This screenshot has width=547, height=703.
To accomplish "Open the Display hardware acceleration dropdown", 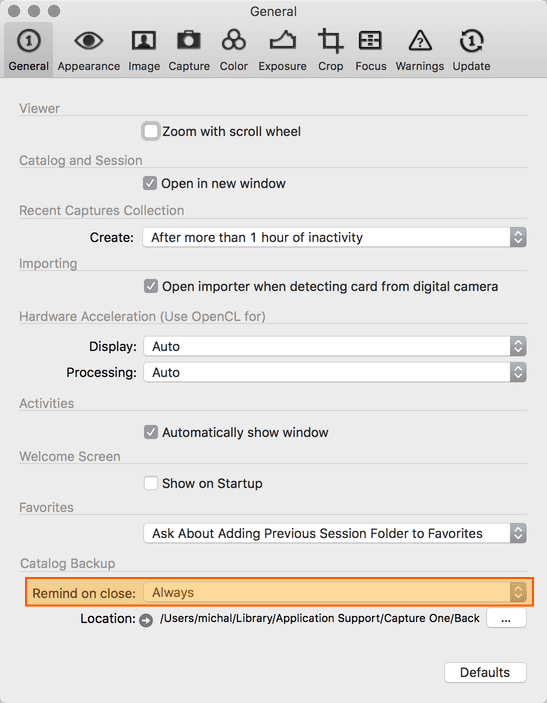I will click(335, 346).
